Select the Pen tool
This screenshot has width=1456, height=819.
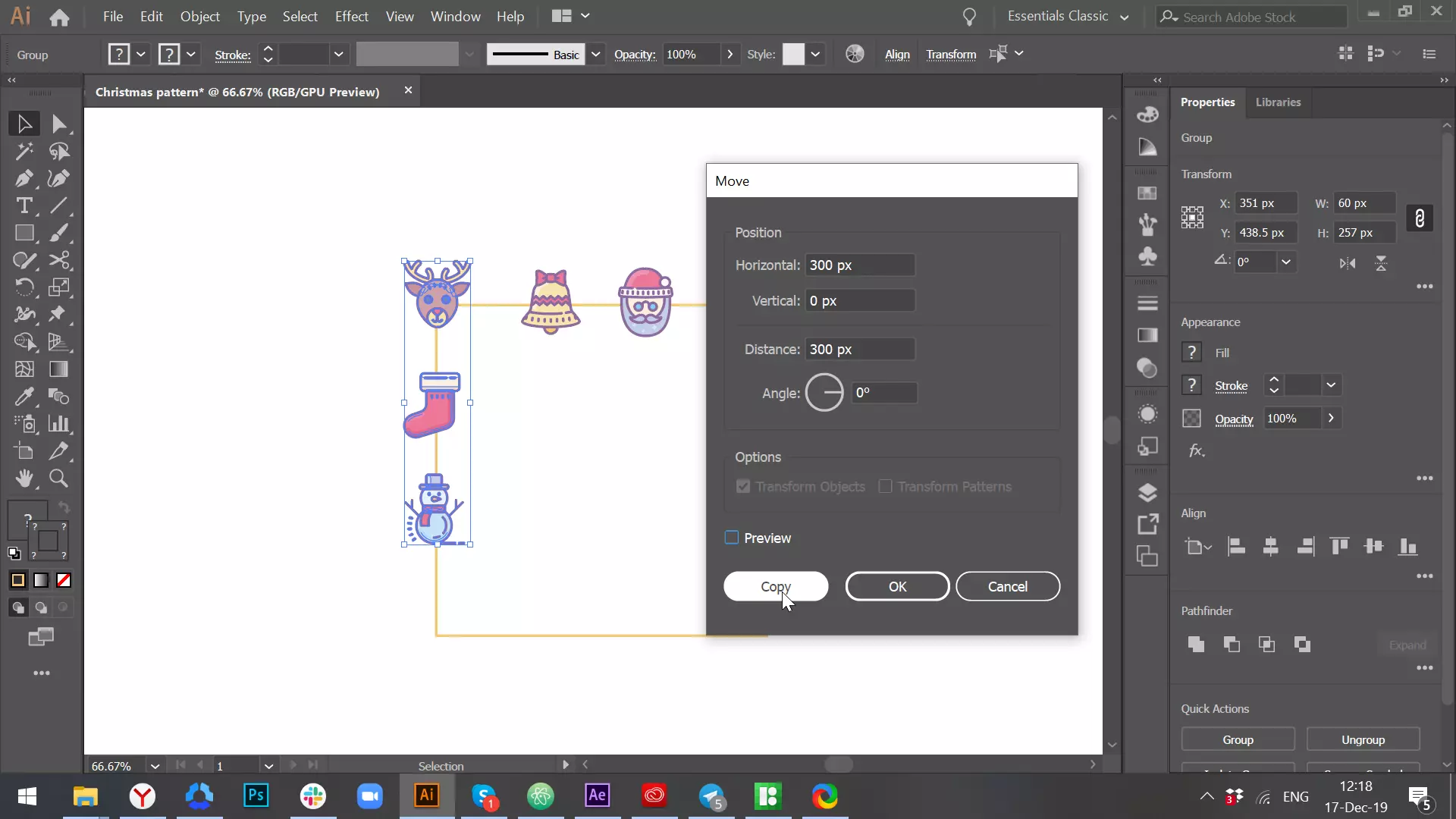24,178
